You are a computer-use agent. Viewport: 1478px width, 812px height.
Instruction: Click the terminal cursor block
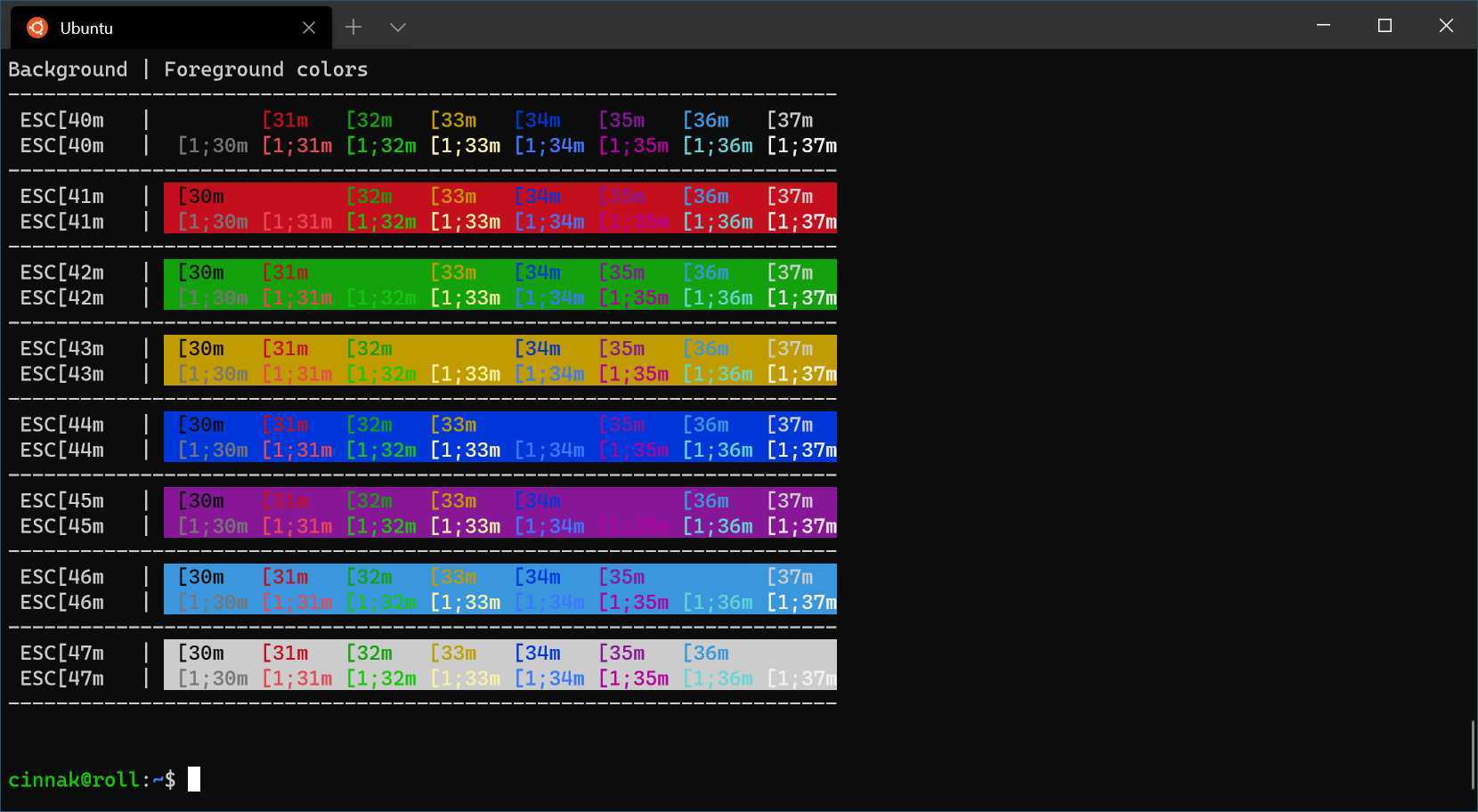[x=194, y=779]
